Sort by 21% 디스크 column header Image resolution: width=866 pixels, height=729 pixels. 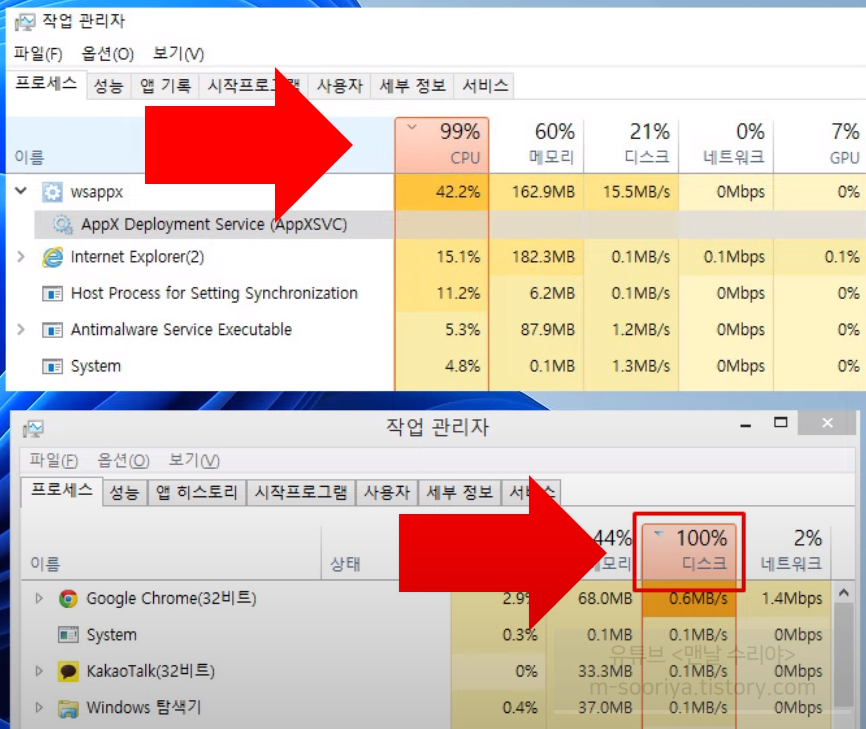pyautogui.click(x=631, y=145)
